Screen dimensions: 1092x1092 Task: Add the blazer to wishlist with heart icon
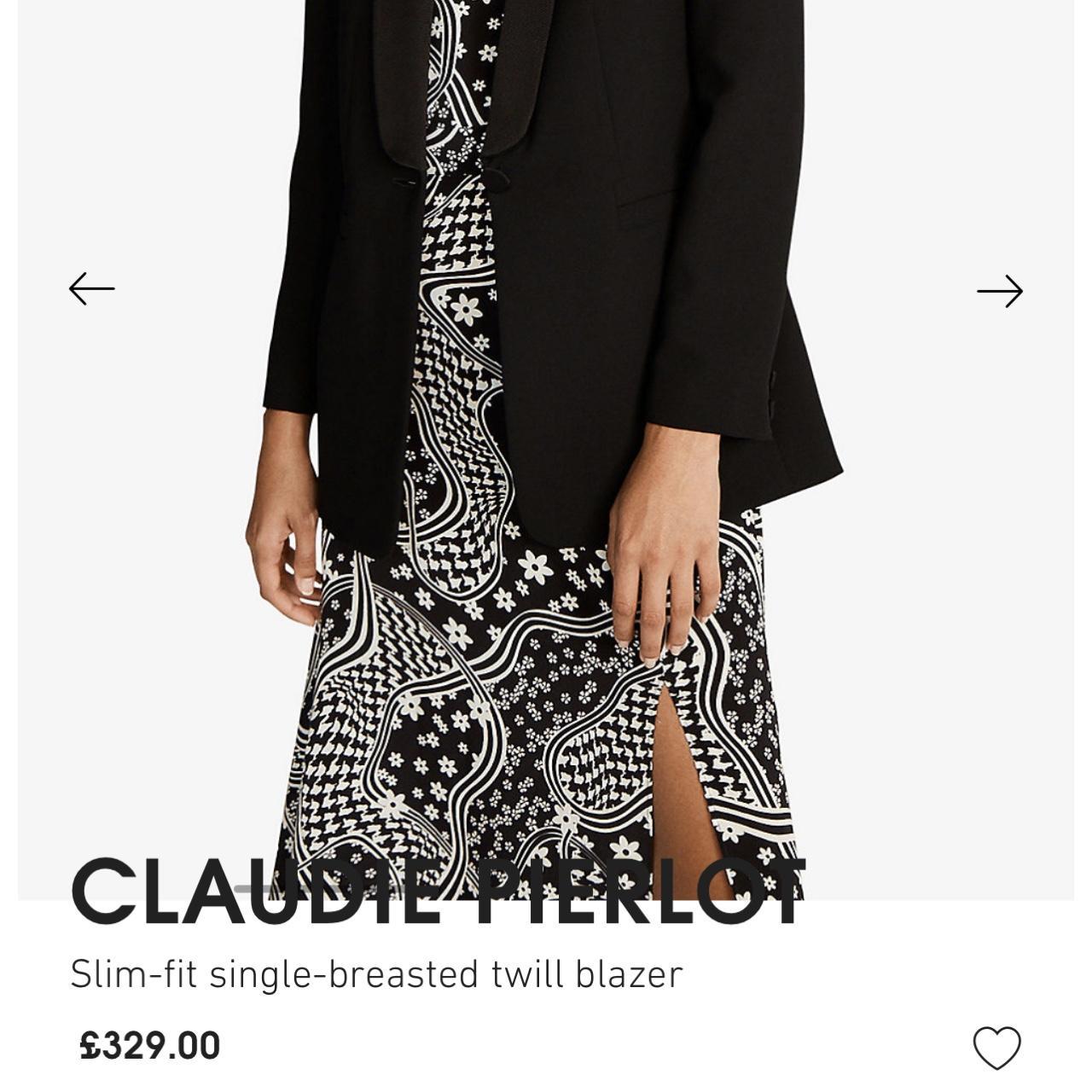[996, 1047]
